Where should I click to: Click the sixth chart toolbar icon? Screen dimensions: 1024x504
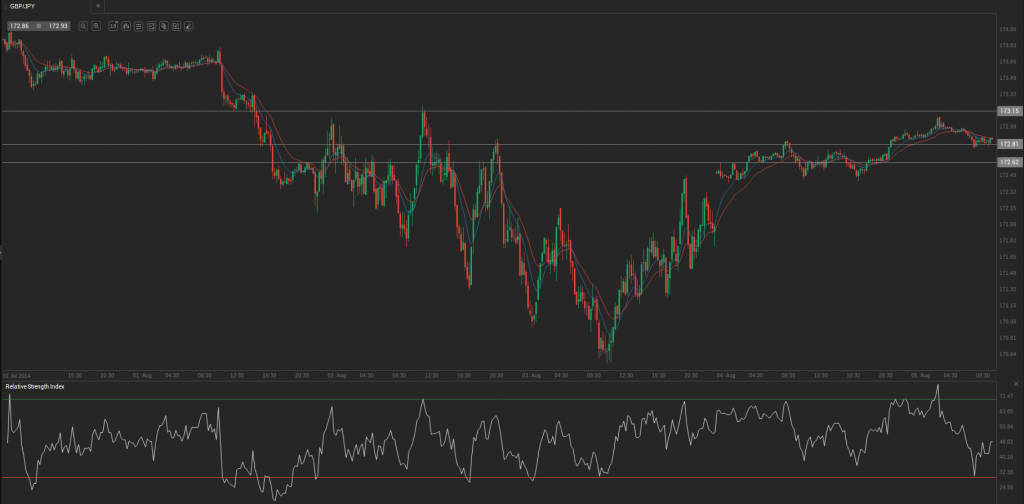151,26
